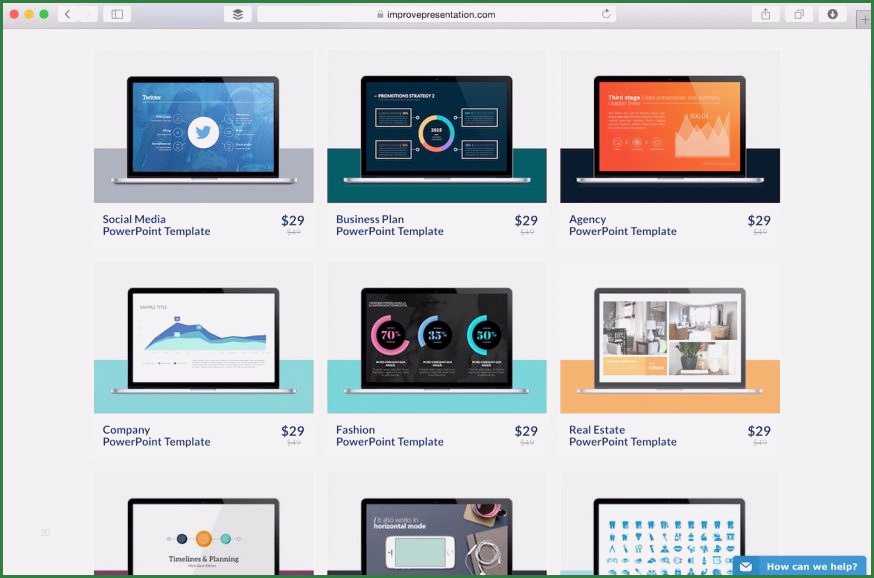Click the envelope icon in help widget
The height and width of the screenshot is (578, 874).
click(x=746, y=567)
